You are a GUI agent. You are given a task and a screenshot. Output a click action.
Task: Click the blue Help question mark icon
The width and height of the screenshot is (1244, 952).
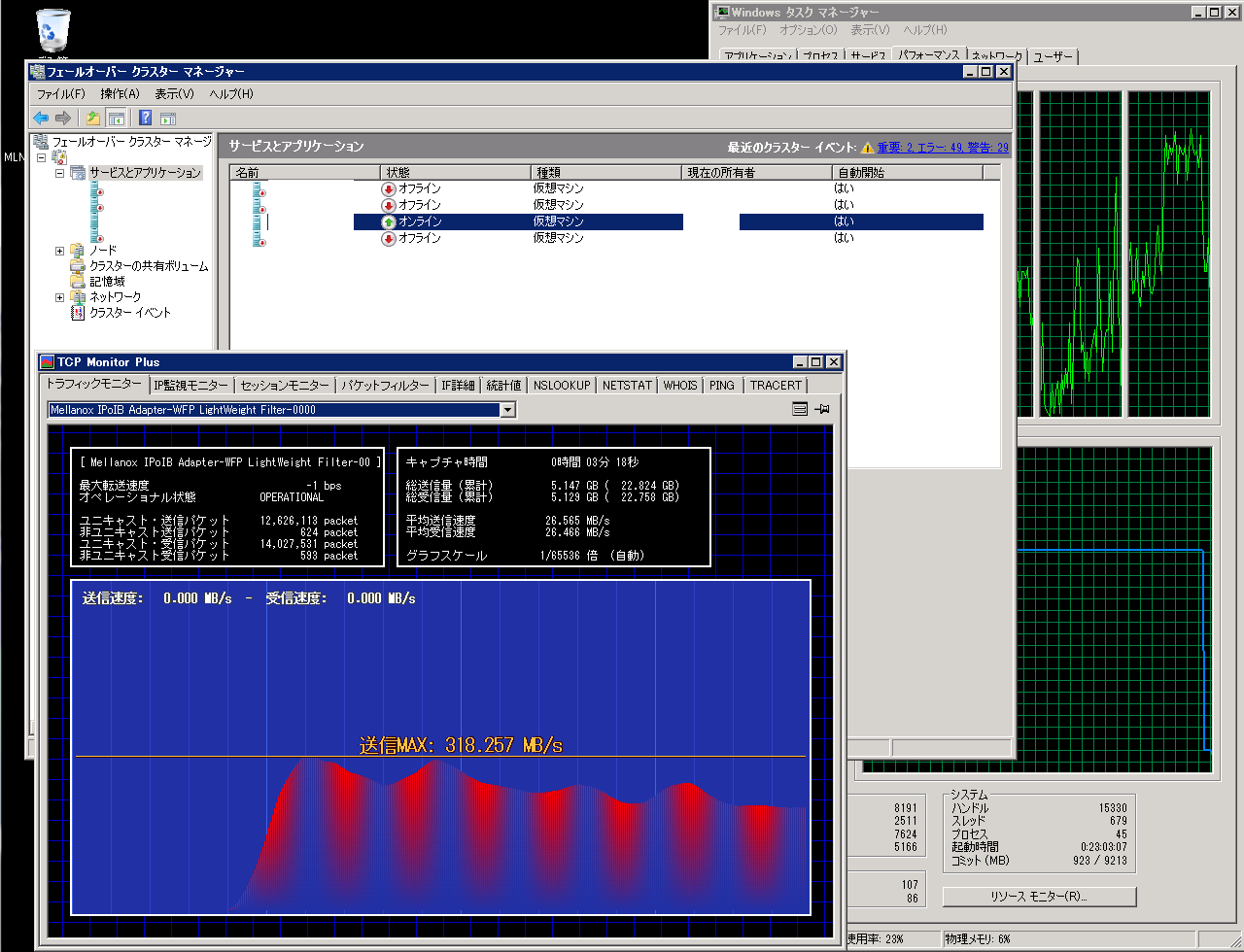click(145, 119)
